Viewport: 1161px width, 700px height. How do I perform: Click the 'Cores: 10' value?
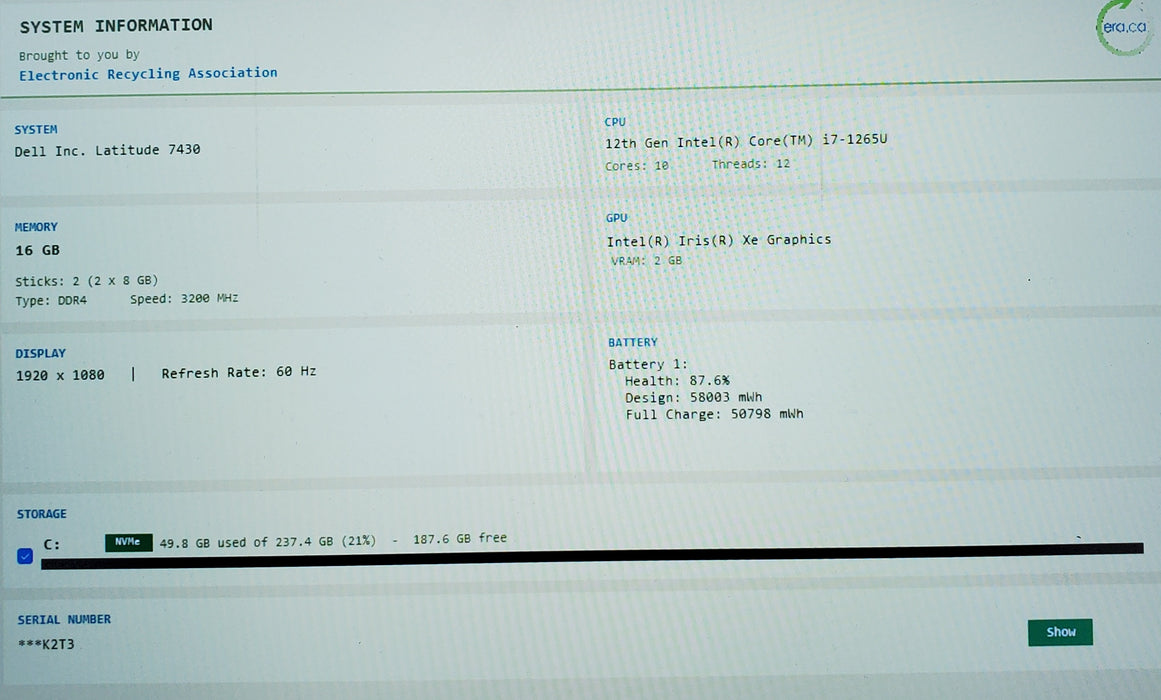[637, 166]
